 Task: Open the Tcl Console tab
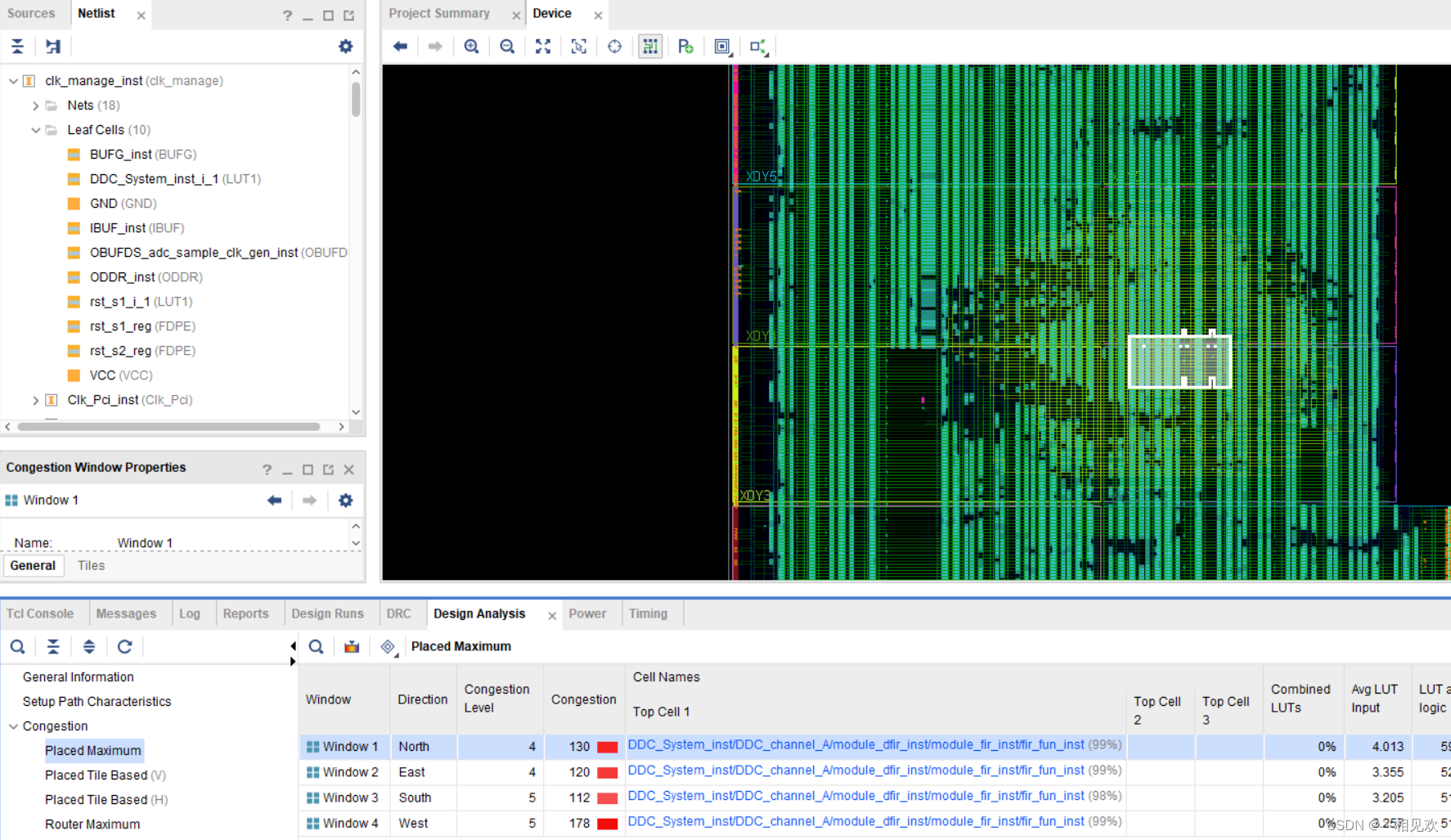point(39,613)
